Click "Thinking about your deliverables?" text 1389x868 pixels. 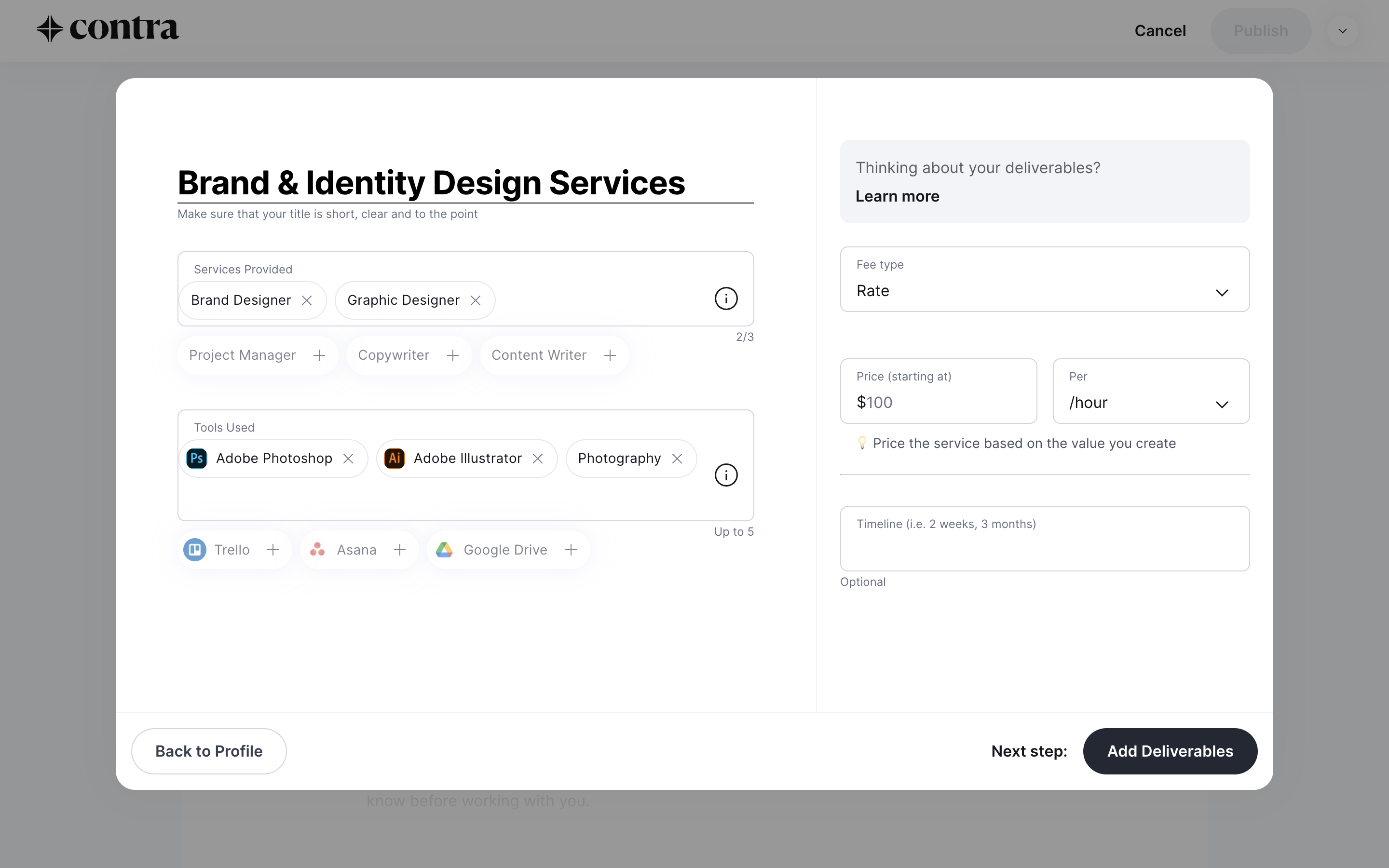click(x=978, y=168)
